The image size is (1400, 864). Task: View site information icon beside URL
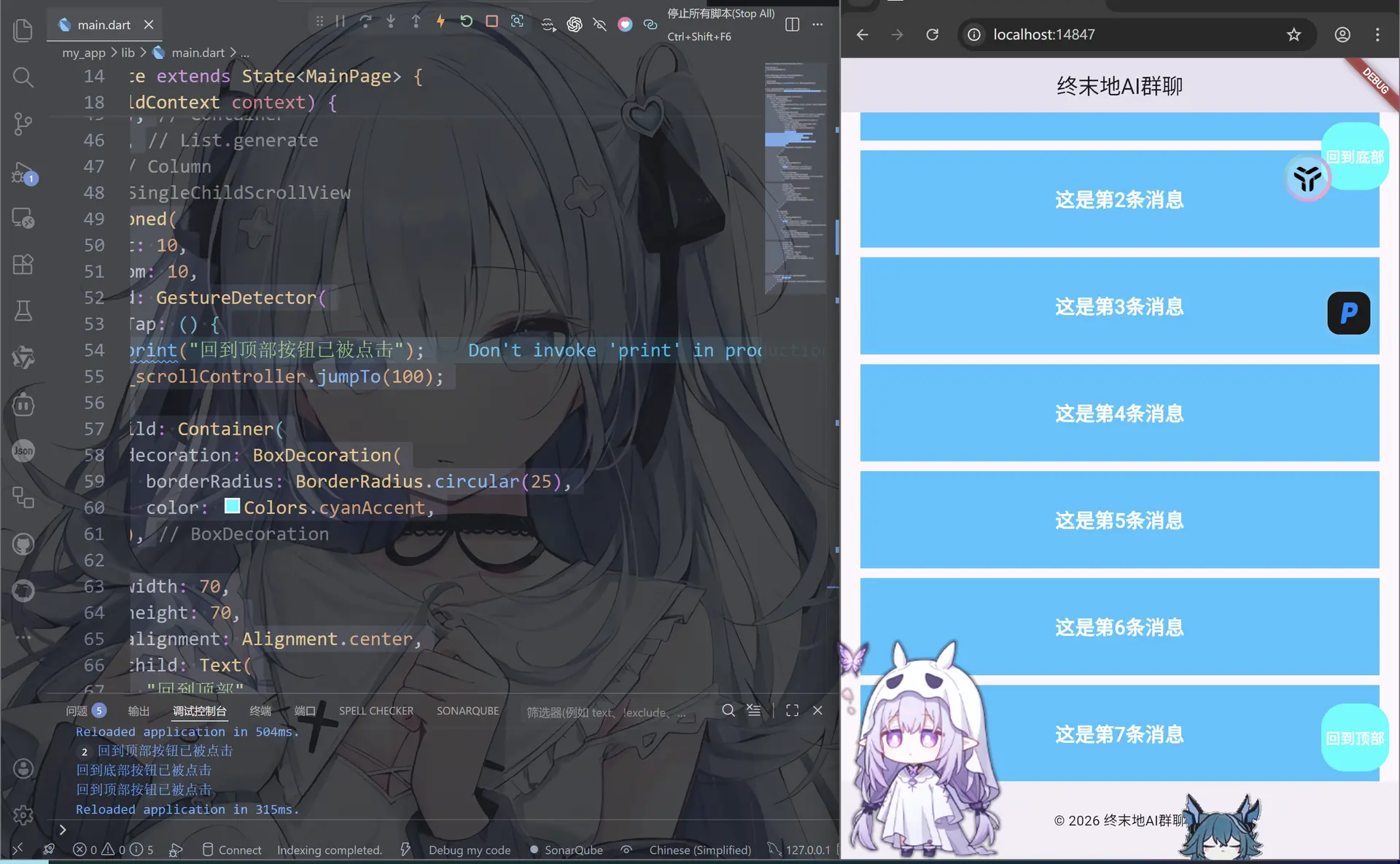(x=974, y=34)
